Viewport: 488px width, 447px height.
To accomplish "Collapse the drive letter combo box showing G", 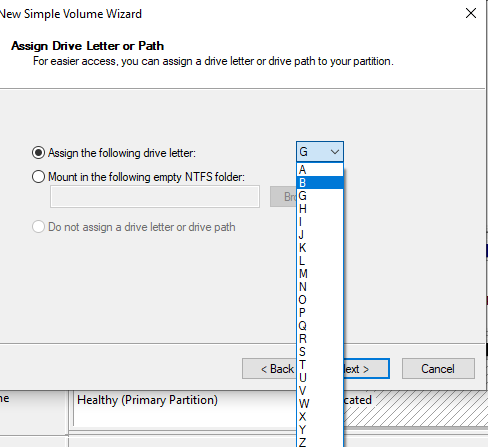I will (x=320, y=152).
